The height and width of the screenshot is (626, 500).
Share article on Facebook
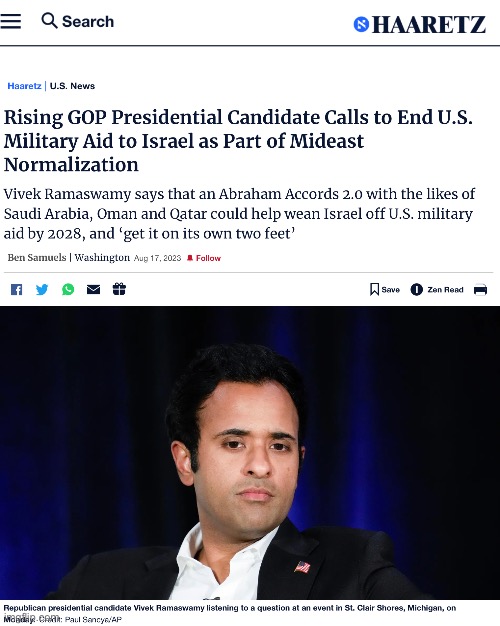(16, 289)
